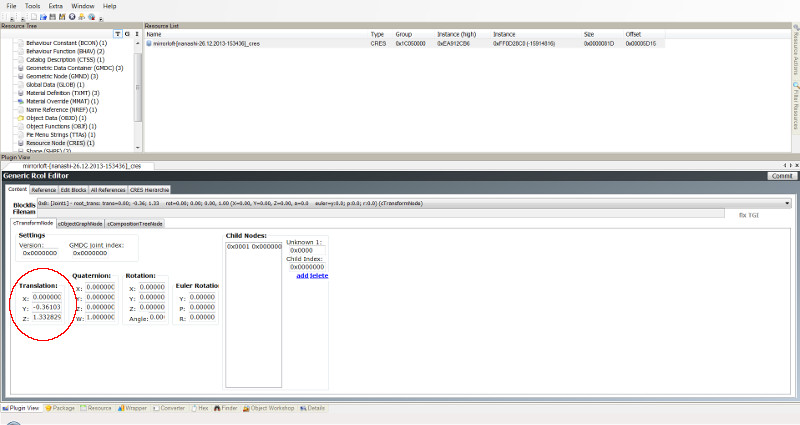Open the Wrapper dock panel
Viewport: 800px width, 425px height.
click(132, 408)
